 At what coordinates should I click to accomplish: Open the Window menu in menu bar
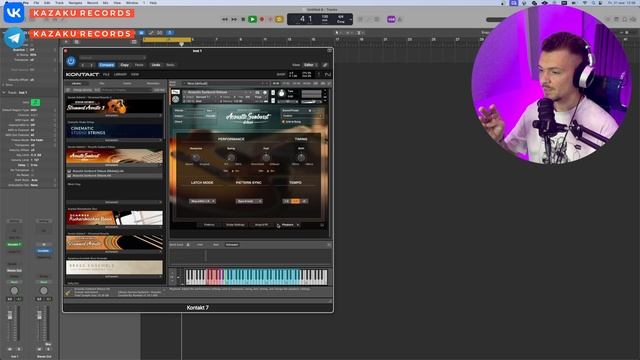[132, 2]
